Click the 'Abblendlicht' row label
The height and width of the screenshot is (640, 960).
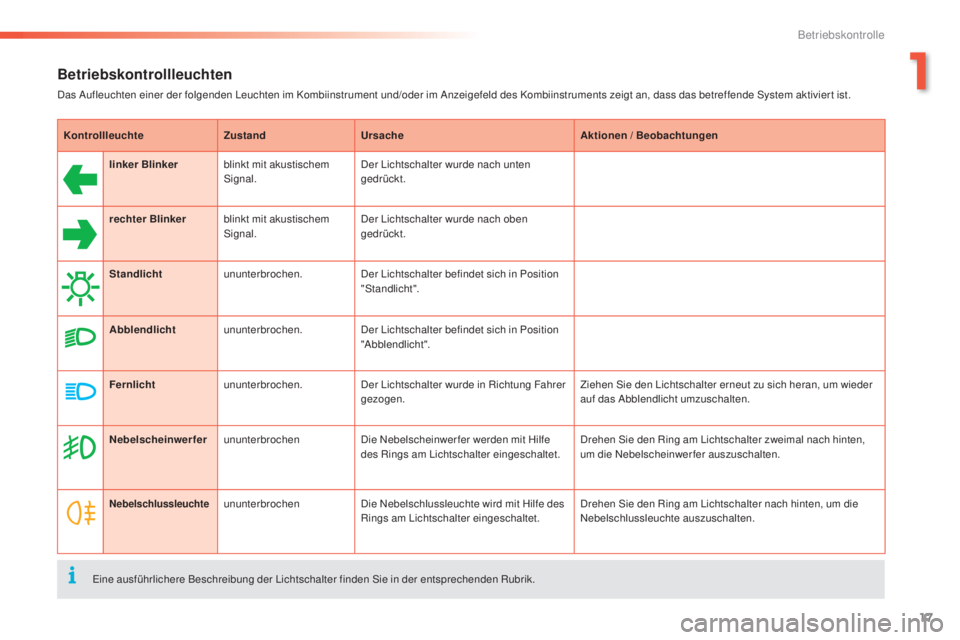point(142,329)
